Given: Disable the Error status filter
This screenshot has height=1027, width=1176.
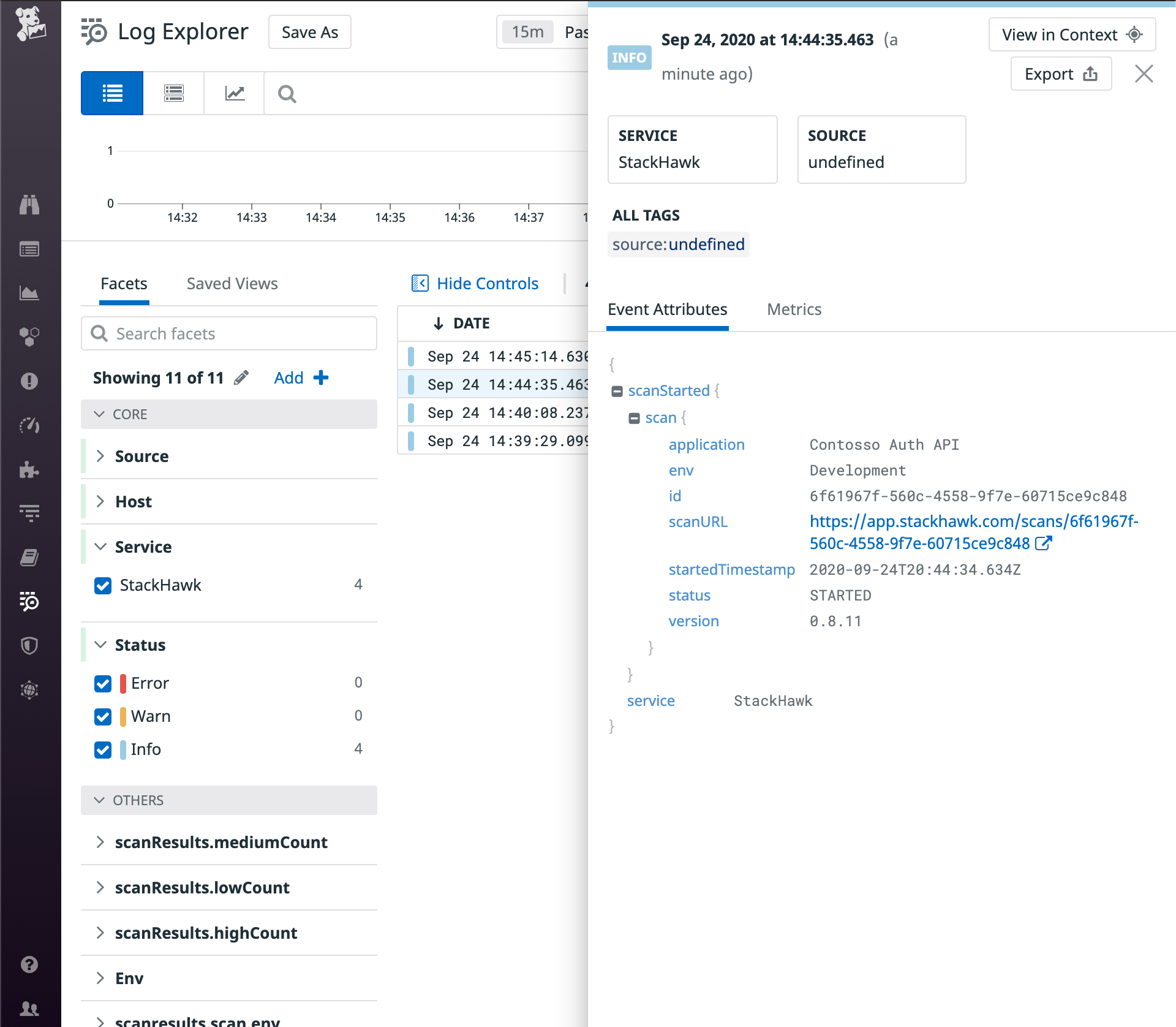Looking at the screenshot, I should [x=102, y=683].
